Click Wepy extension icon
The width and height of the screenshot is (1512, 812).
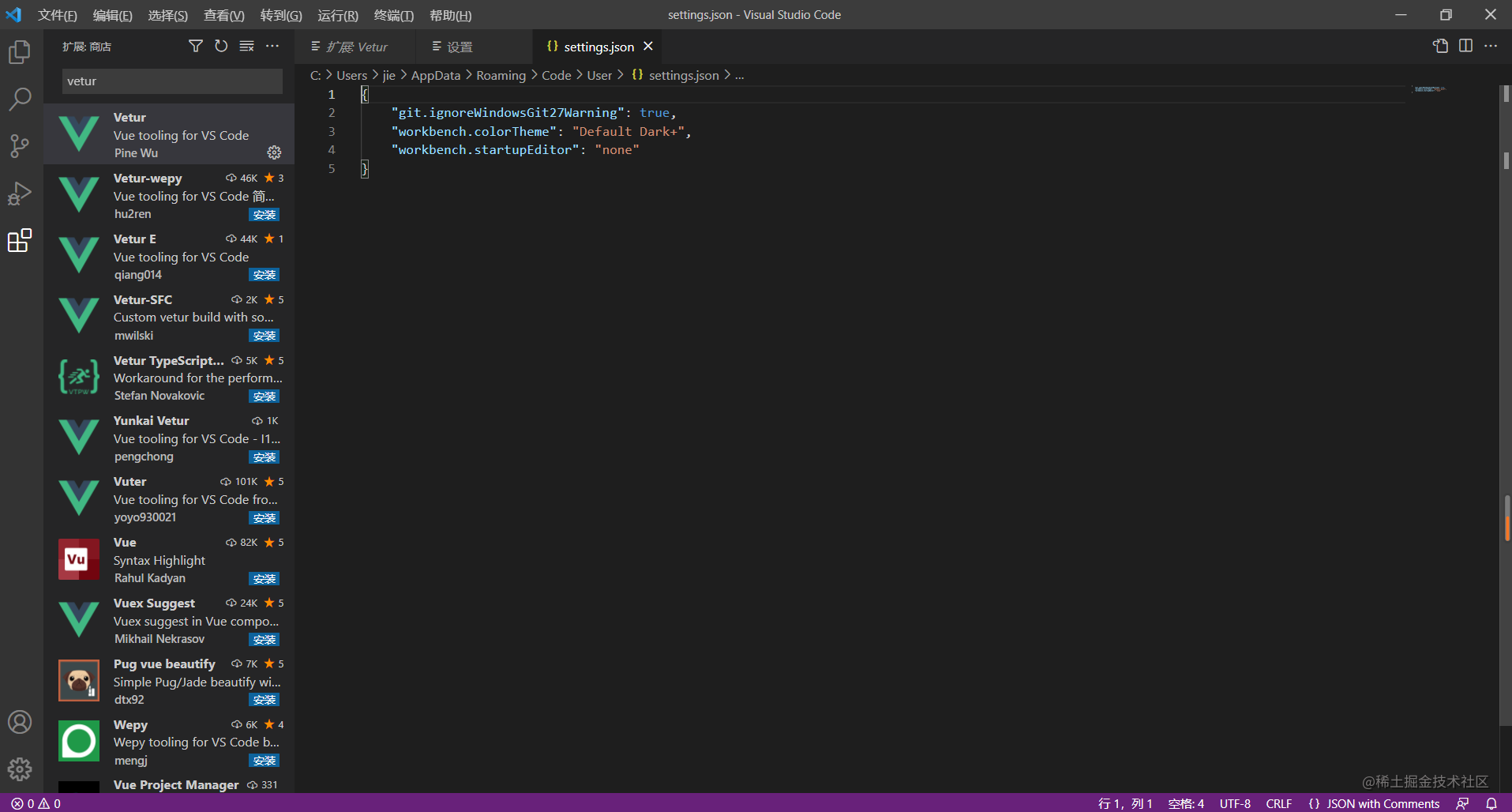tap(79, 742)
